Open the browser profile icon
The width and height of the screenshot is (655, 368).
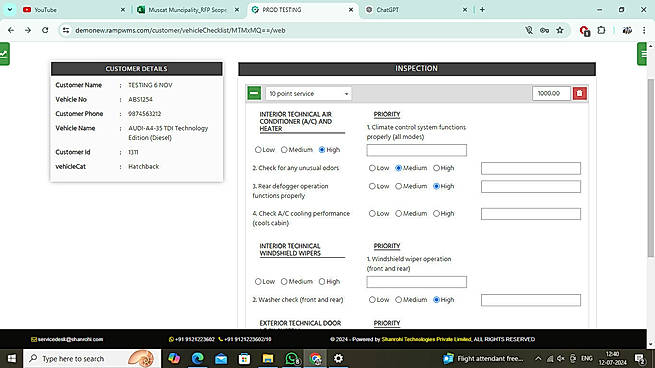point(627,30)
